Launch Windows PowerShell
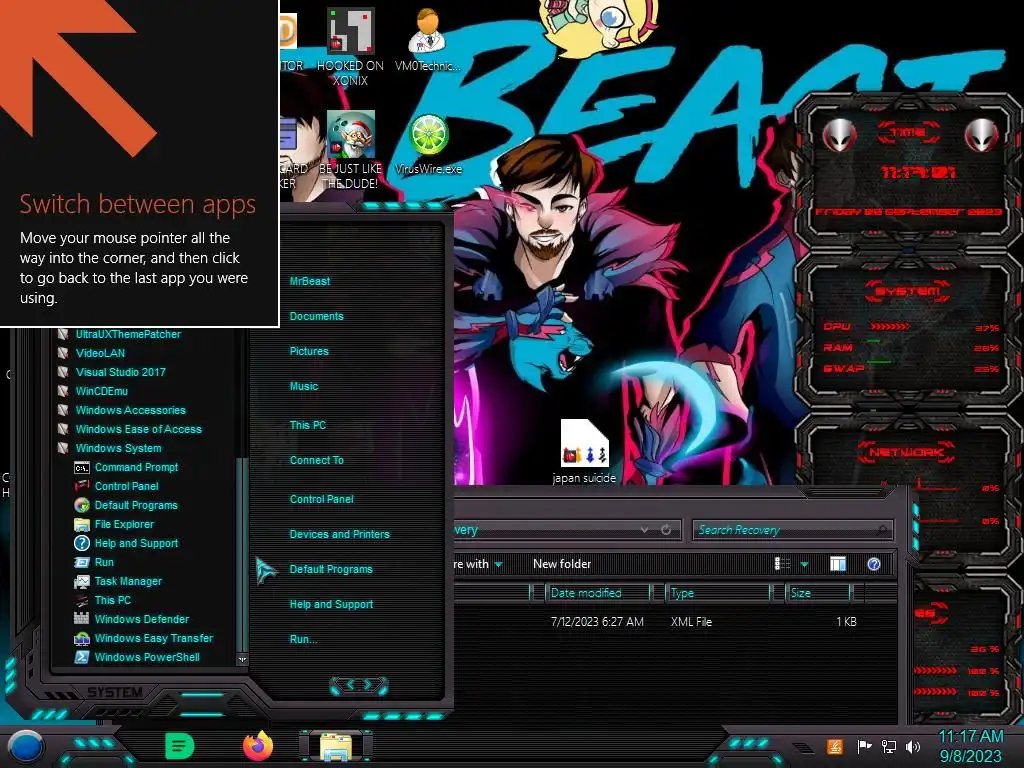Screen dimensions: 1024x768 (x=147, y=657)
